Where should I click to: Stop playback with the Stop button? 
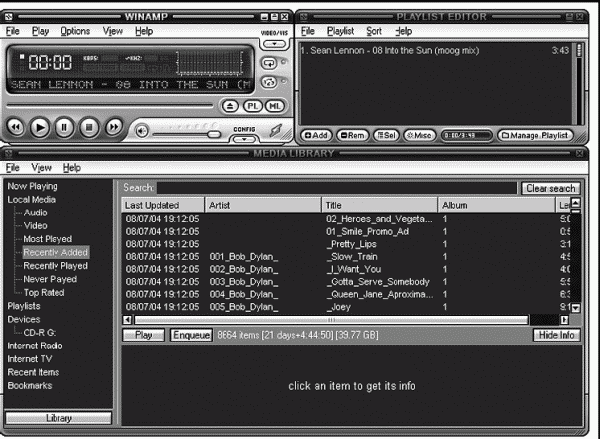pos(89,127)
